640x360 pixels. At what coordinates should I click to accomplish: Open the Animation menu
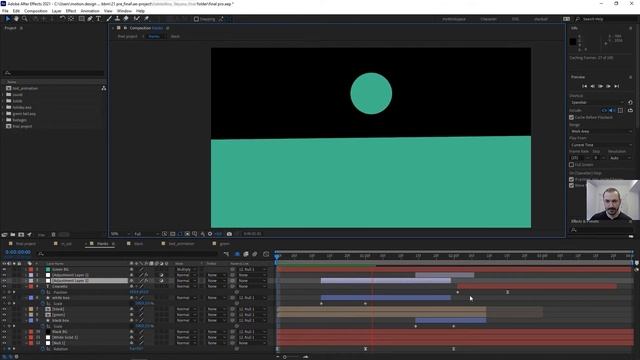coord(90,11)
